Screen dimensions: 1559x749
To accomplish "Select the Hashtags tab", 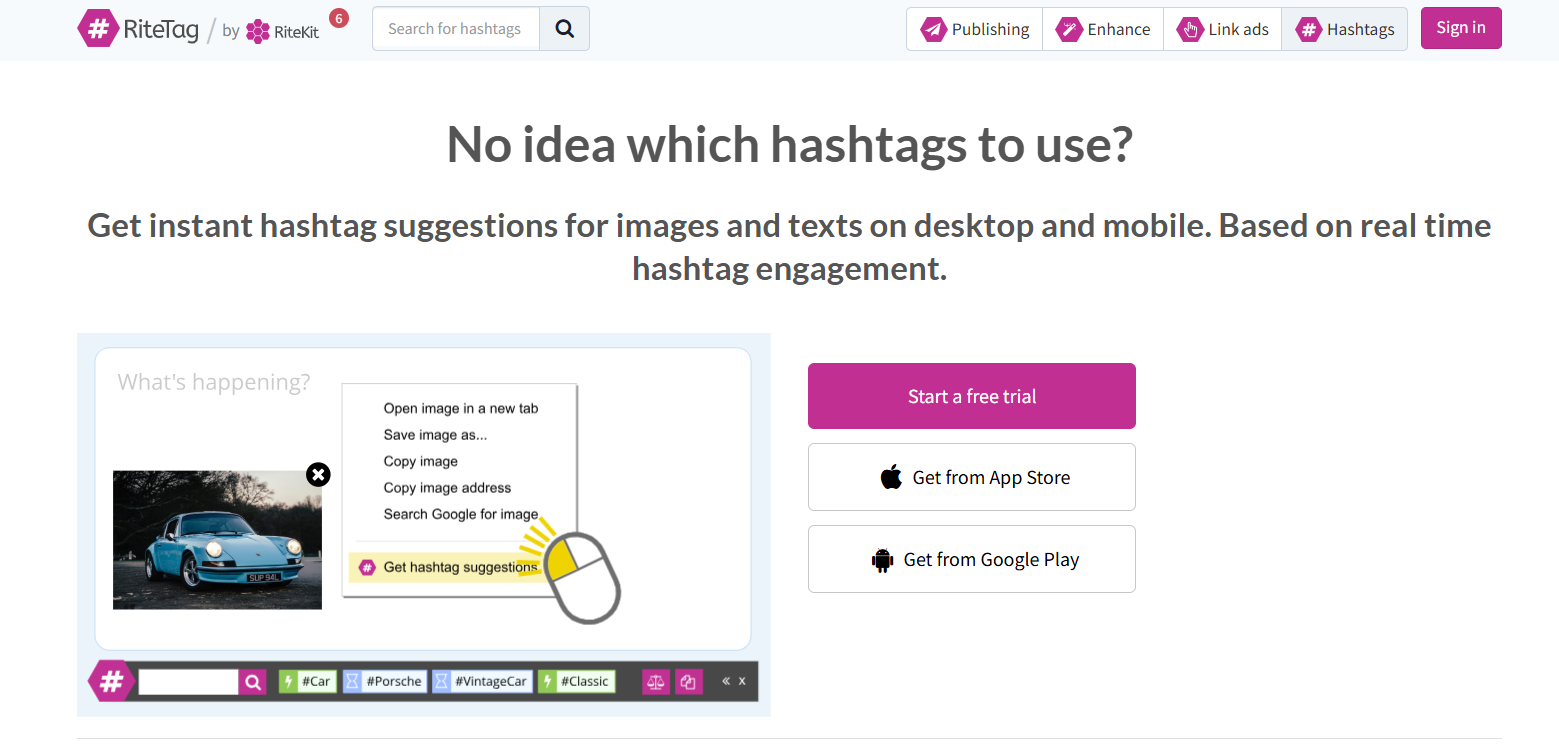I will click(1344, 29).
